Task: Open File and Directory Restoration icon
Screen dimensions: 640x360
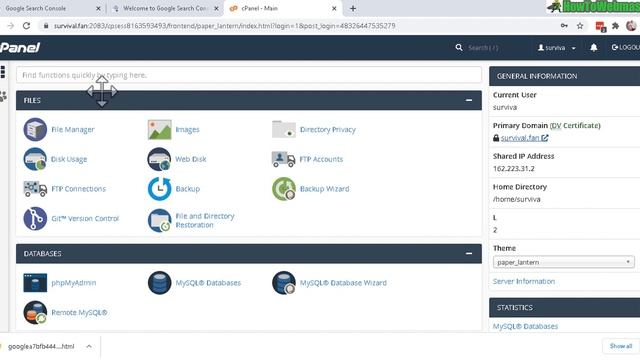Action: click(x=159, y=220)
